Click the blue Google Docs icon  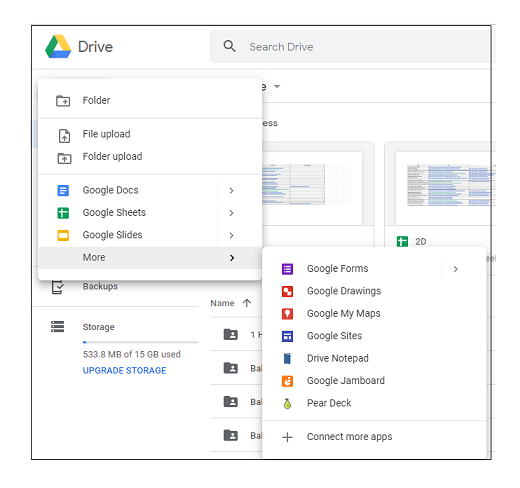coord(63,190)
